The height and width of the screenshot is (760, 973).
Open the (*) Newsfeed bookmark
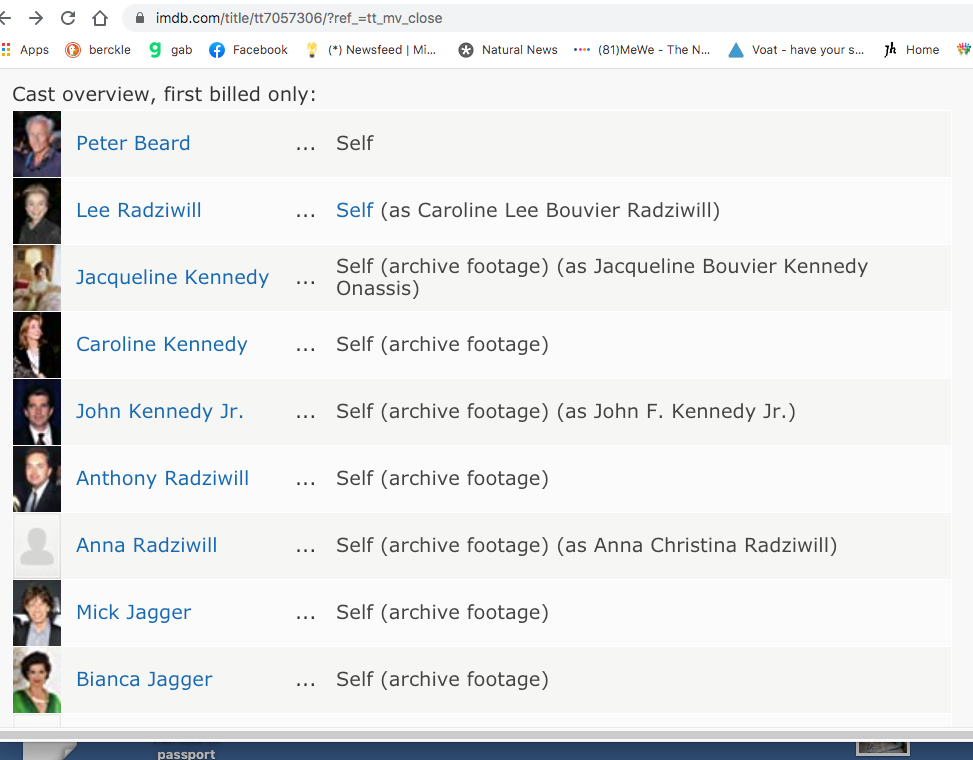click(x=371, y=50)
